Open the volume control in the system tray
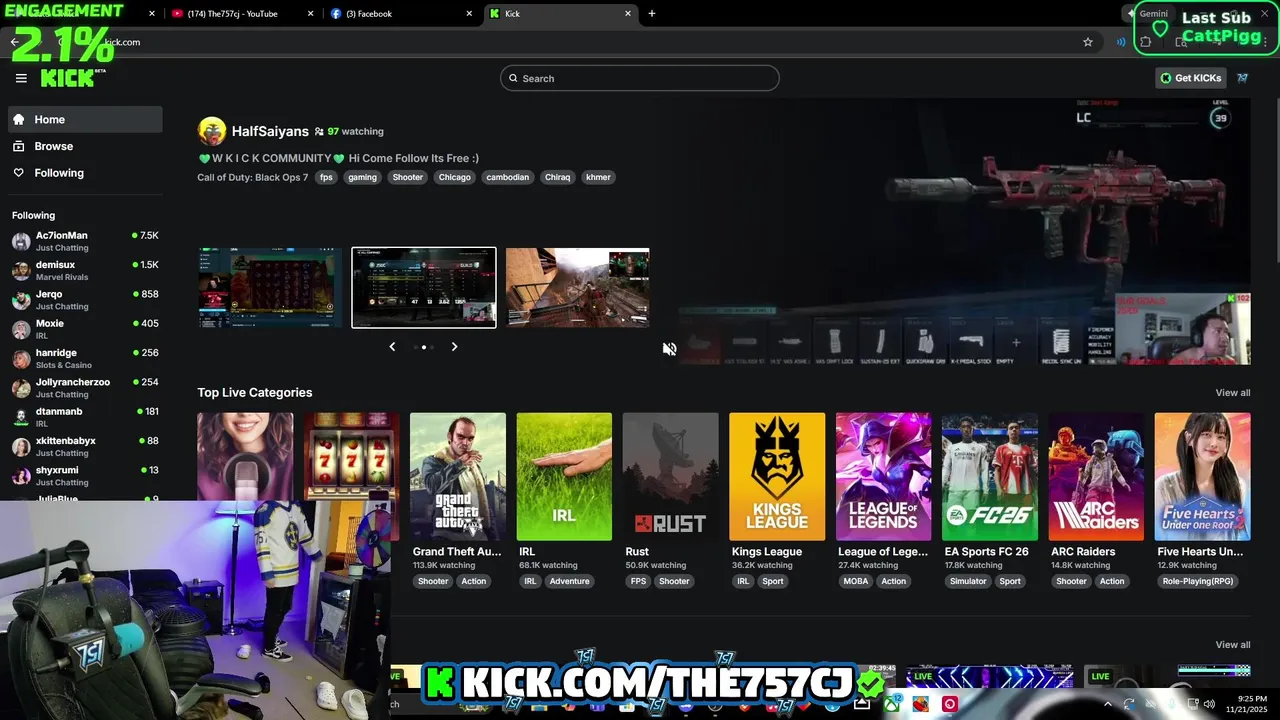 click(x=1209, y=704)
